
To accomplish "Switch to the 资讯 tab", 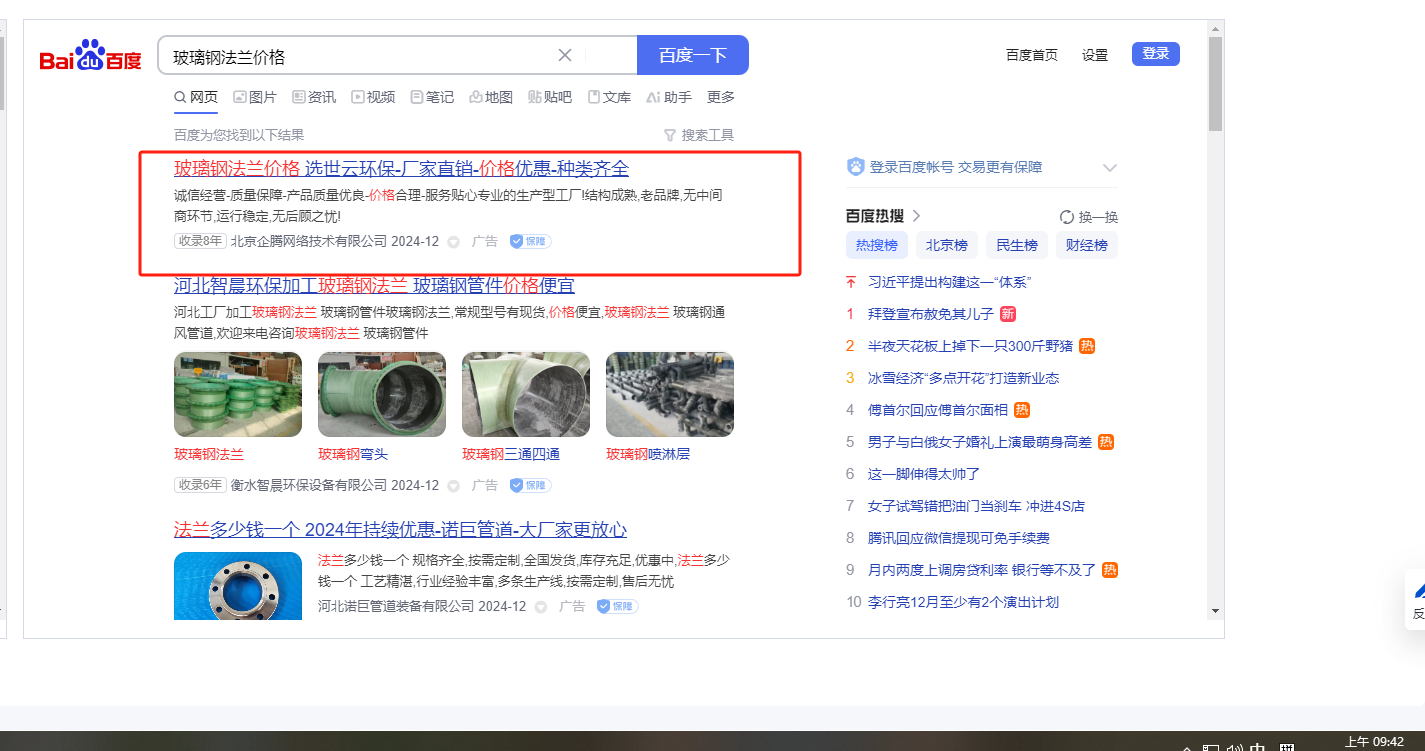I will pyautogui.click(x=314, y=97).
